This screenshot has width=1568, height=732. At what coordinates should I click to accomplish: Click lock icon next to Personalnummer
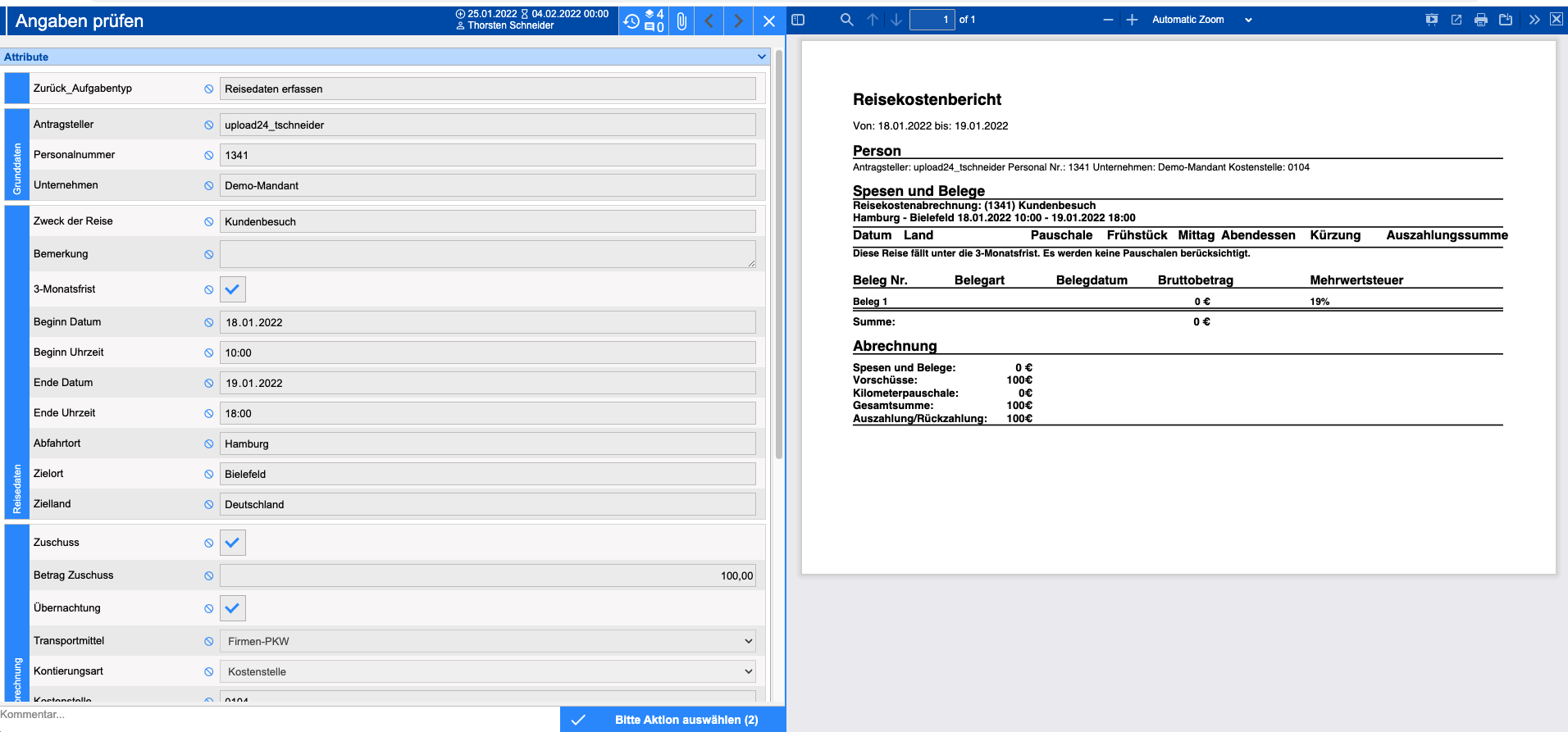209,155
